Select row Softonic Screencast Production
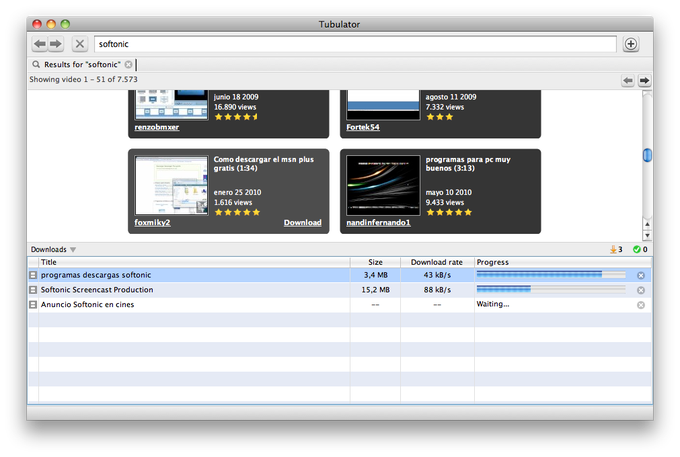This screenshot has height=457, width=680. 340,290
